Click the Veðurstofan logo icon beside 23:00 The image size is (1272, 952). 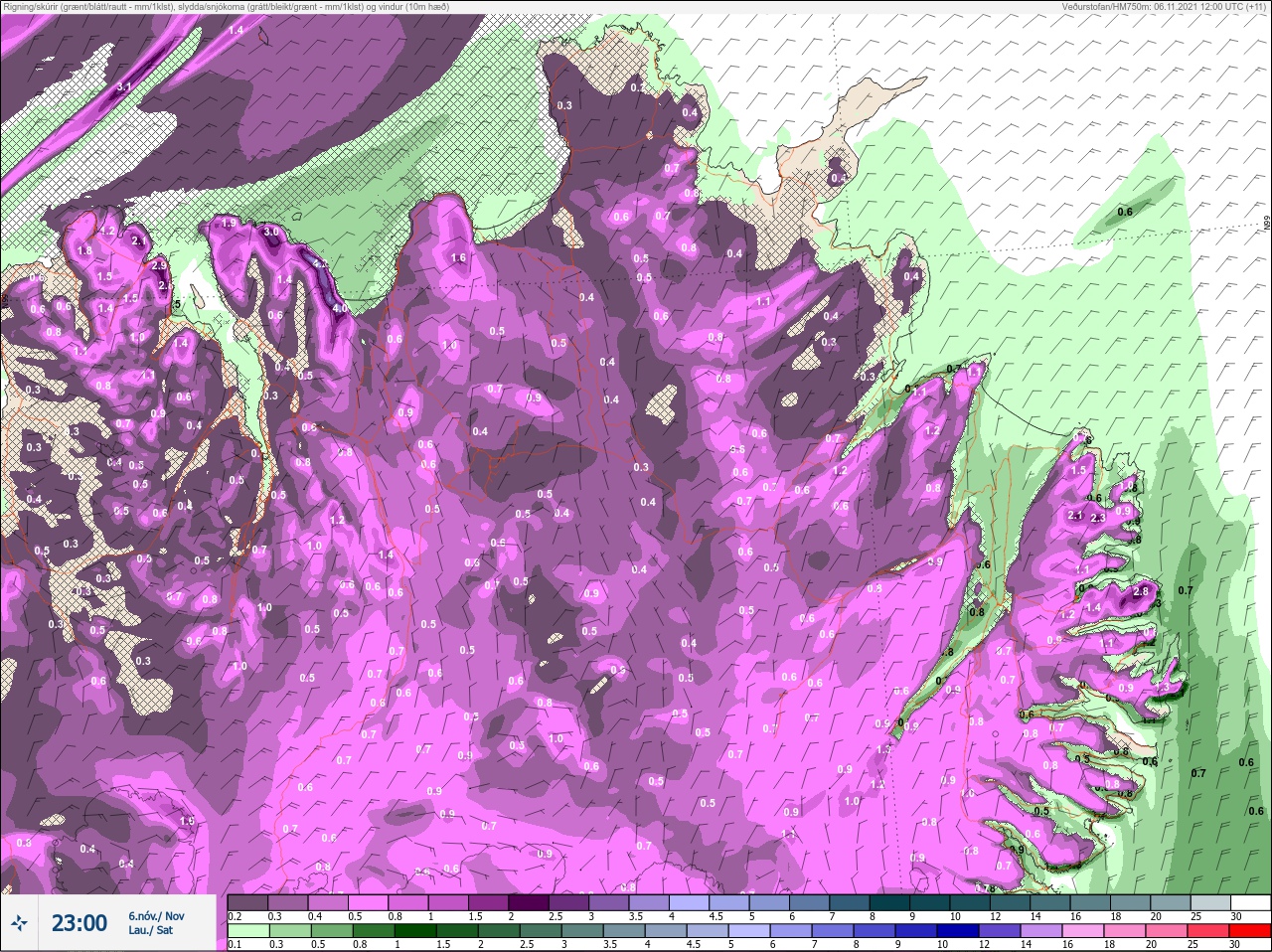coord(20,923)
